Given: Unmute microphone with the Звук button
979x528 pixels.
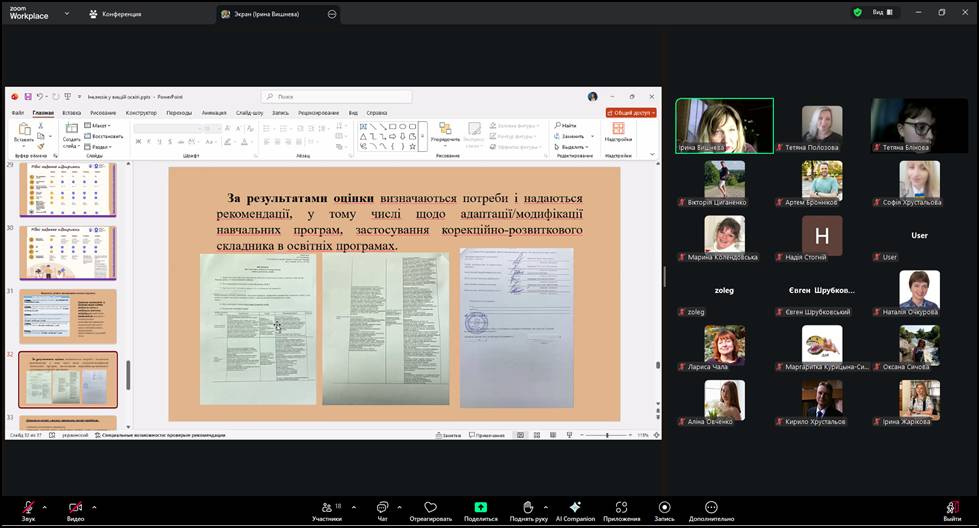Looking at the screenshot, I should pos(28,508).
